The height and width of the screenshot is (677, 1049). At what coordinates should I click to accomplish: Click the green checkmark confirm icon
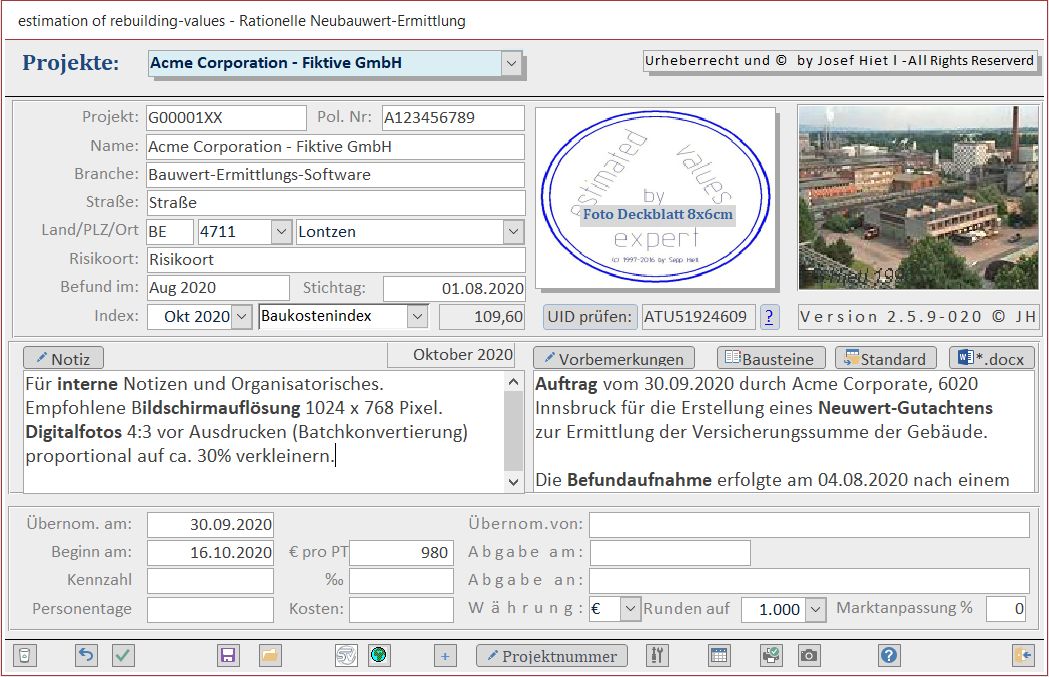[x=123, y=656]
